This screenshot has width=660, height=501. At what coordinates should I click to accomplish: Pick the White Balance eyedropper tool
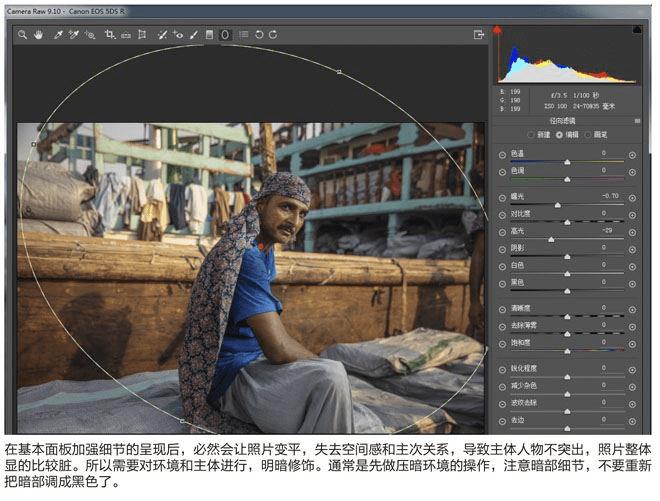pyautogui.click(x=58, y=35)
